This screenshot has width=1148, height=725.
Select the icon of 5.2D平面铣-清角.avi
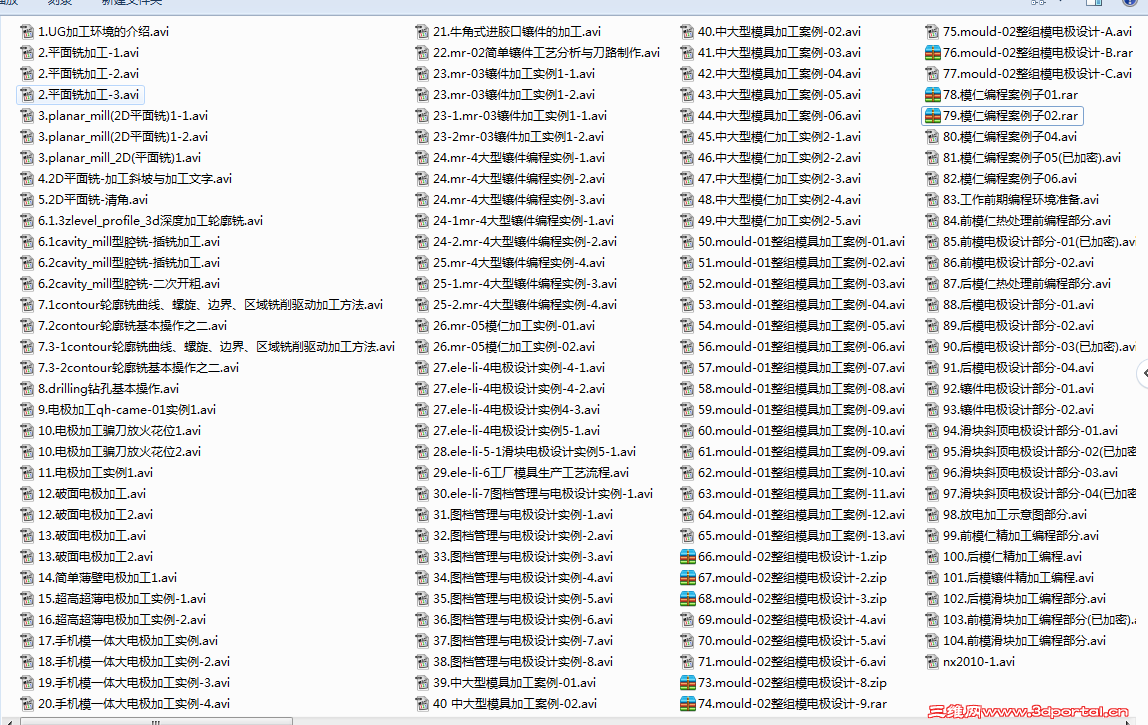[x=27, y=199]
